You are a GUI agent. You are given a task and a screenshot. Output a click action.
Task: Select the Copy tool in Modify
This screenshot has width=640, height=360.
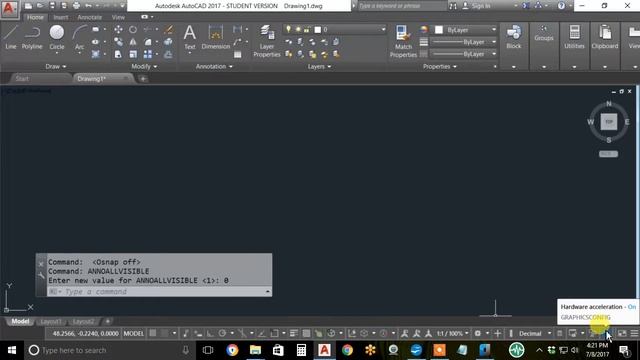point(118,42)
